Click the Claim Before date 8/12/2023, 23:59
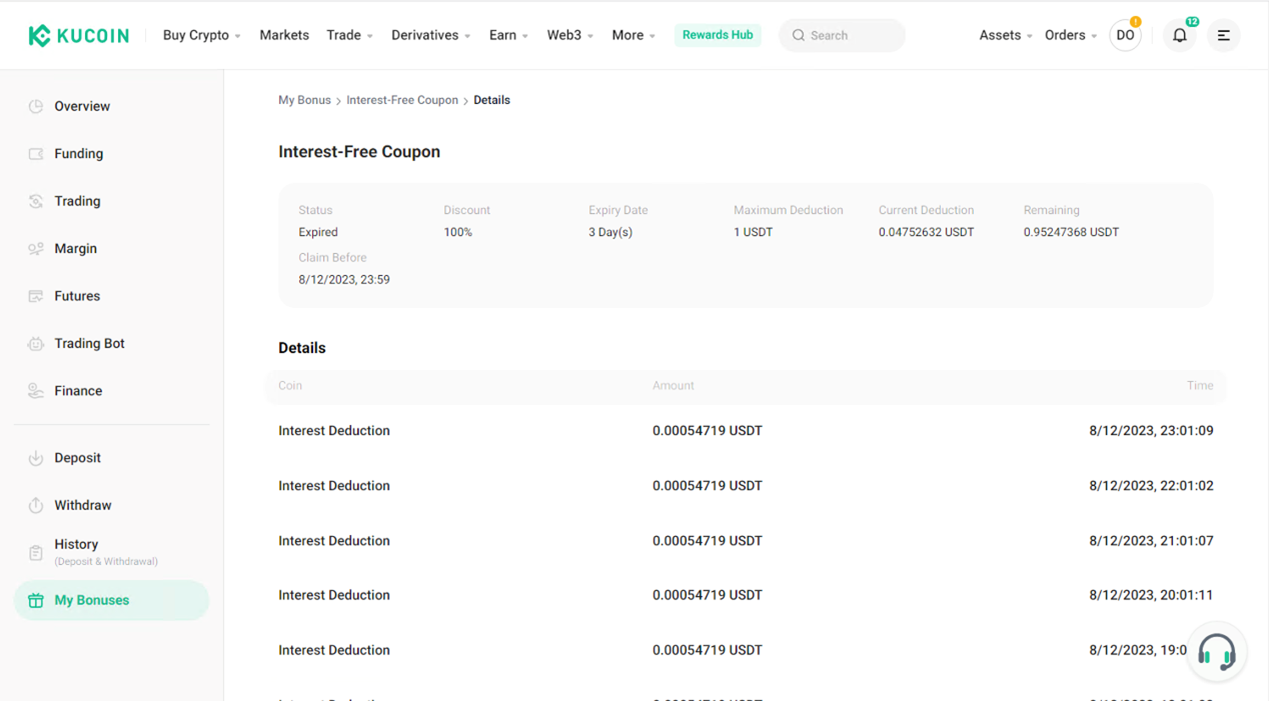 [344, 280]
